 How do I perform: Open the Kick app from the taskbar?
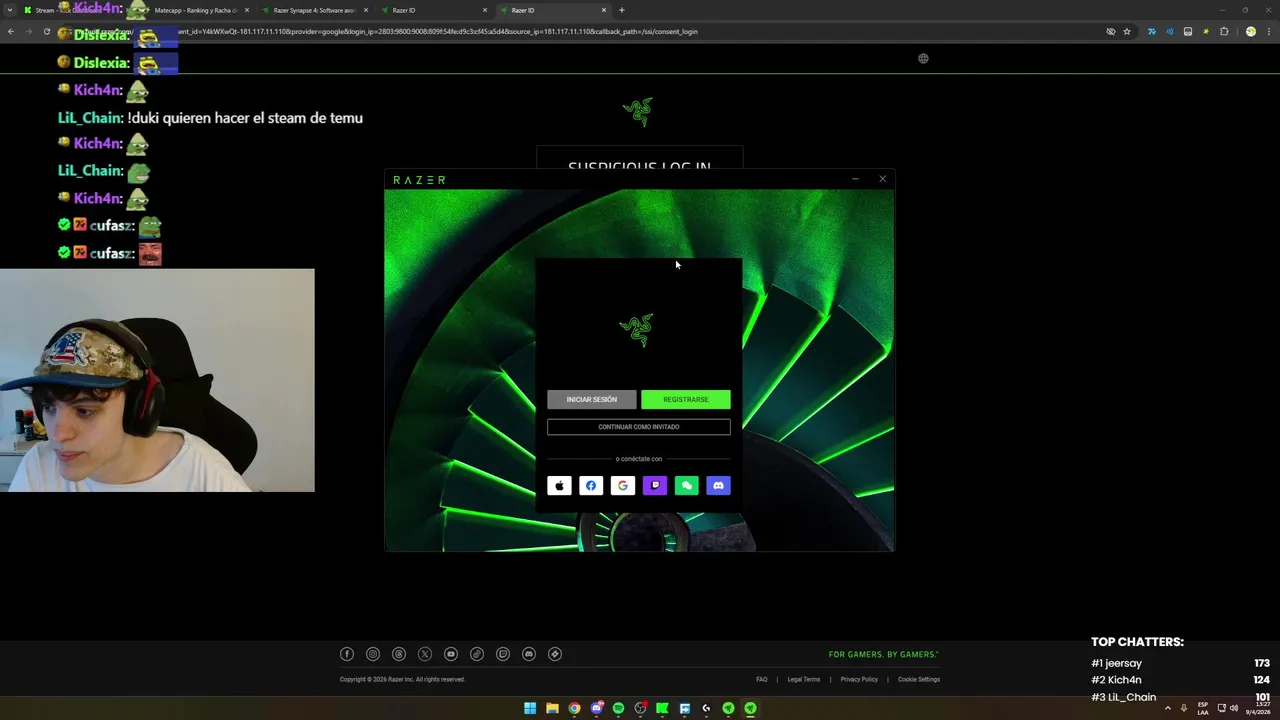tap(662, 708)
